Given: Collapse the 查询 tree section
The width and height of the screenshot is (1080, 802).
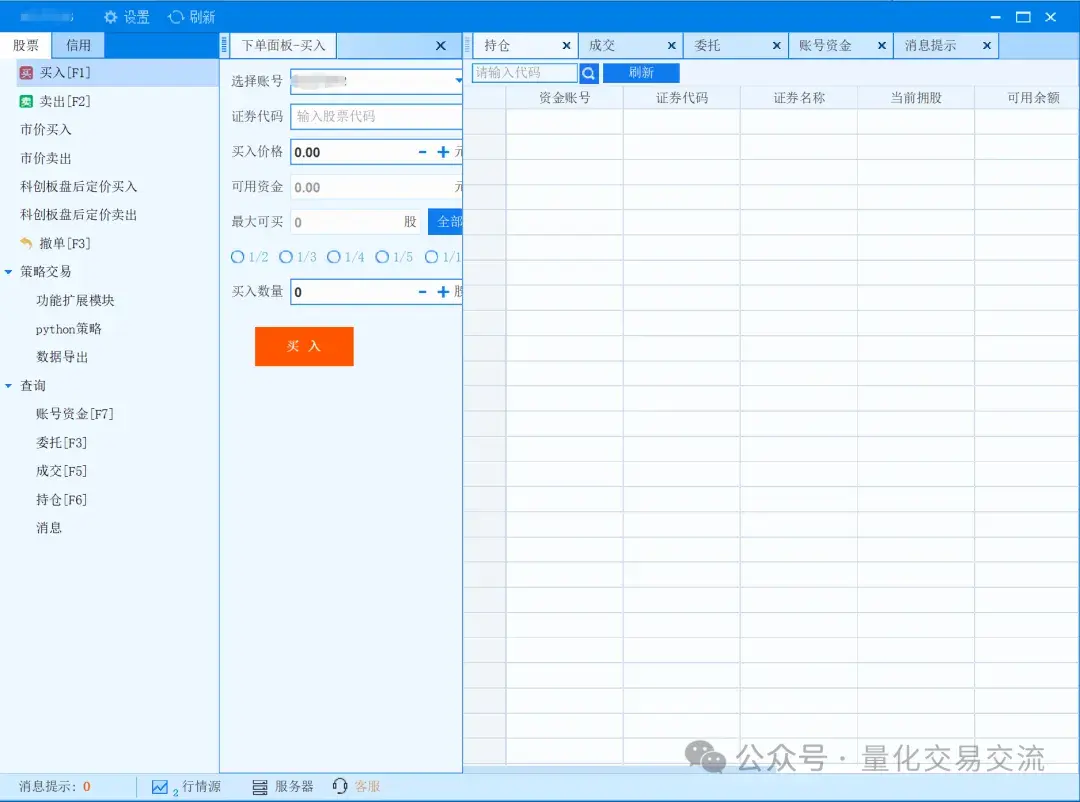Looking at the screenshot, I should tap(8, 386).
